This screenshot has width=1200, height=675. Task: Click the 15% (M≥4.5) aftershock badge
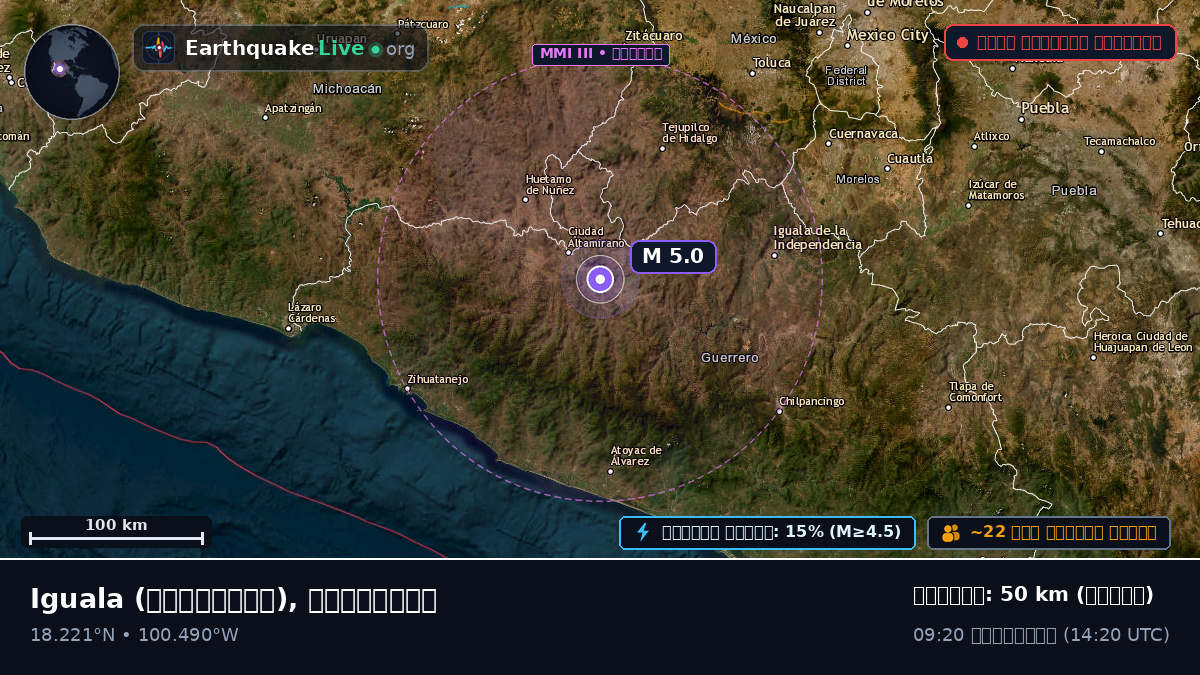767,532
